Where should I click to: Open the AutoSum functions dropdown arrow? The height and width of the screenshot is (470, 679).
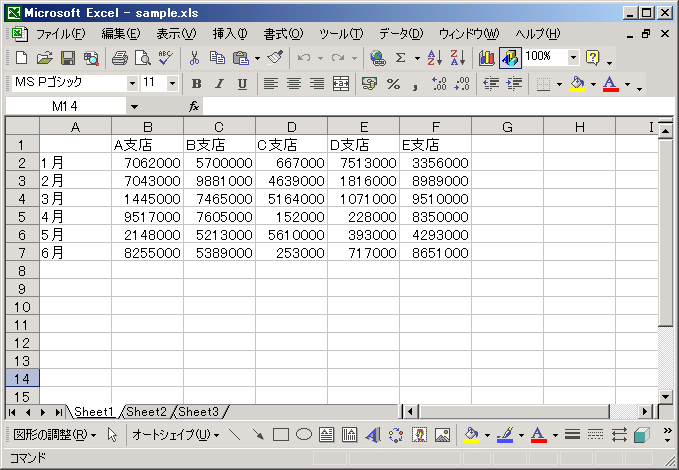[417, 58]
